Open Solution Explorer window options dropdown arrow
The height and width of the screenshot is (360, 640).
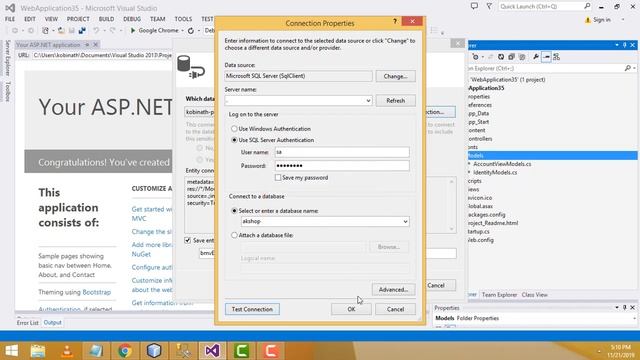point(617,45)
